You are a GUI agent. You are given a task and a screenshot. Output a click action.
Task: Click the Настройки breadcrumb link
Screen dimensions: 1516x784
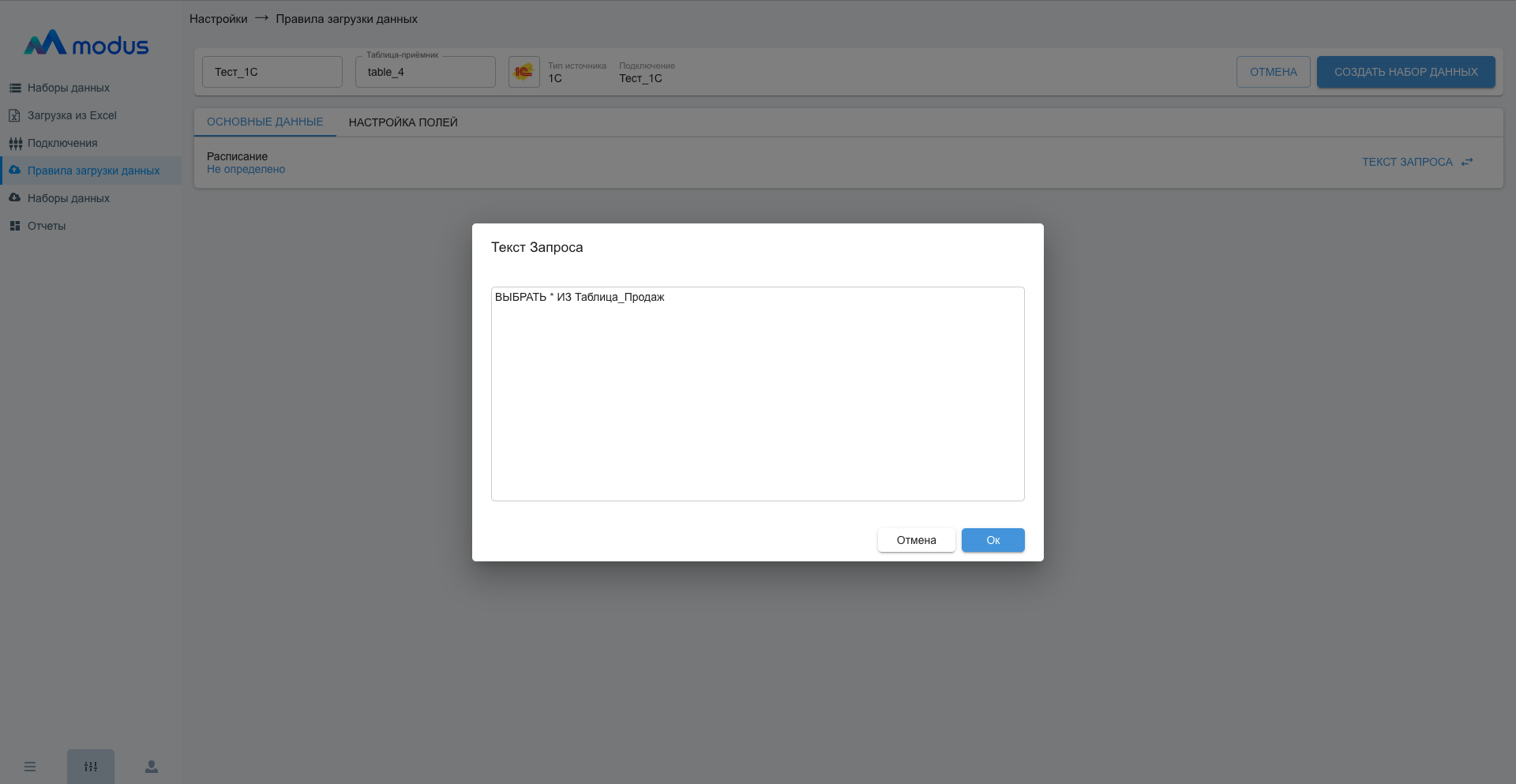pos(218,19)
